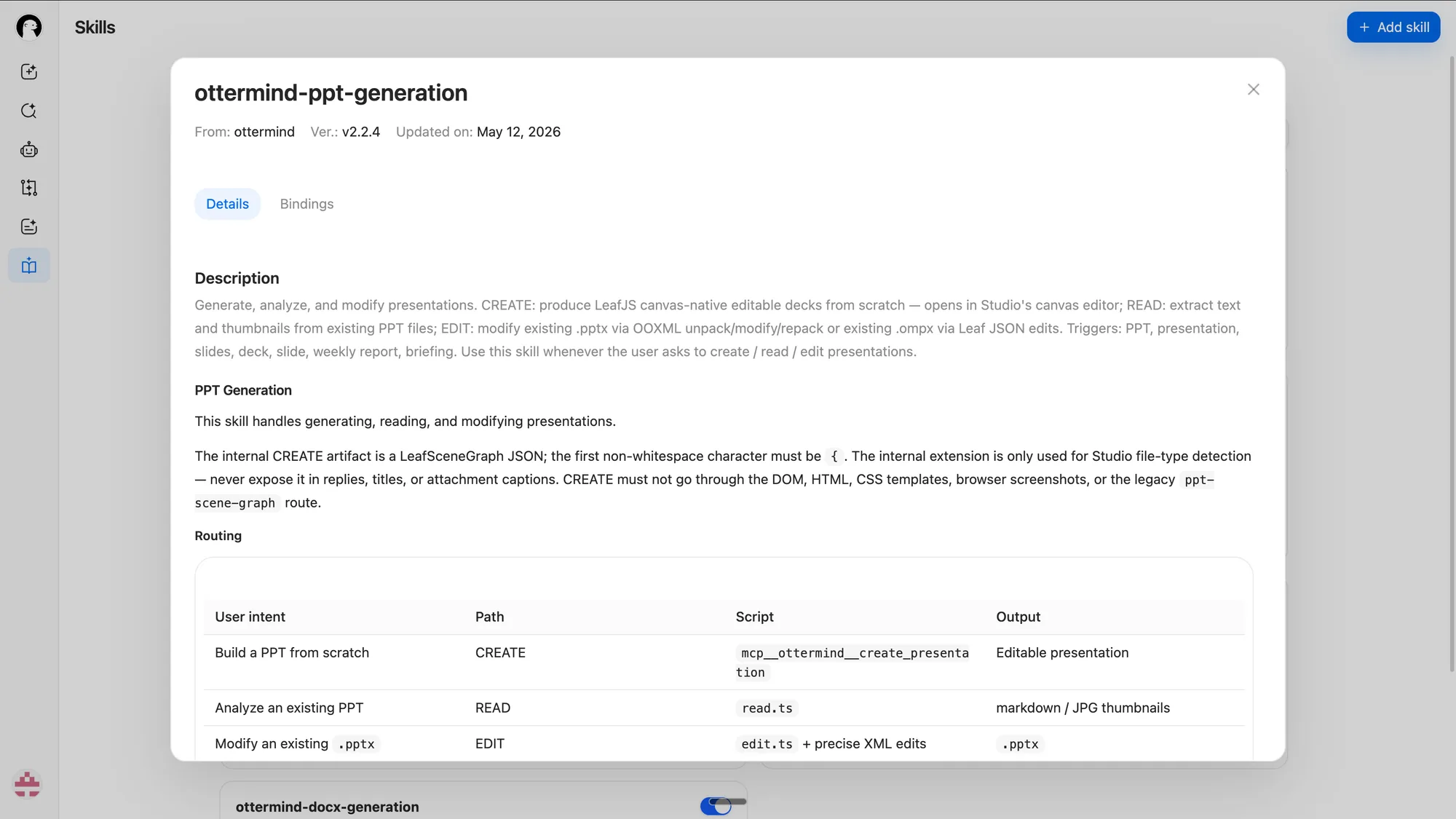Click the ottermind-docx-generation card title
This screenshot has width=1456, height=819.
click(327, 807)
